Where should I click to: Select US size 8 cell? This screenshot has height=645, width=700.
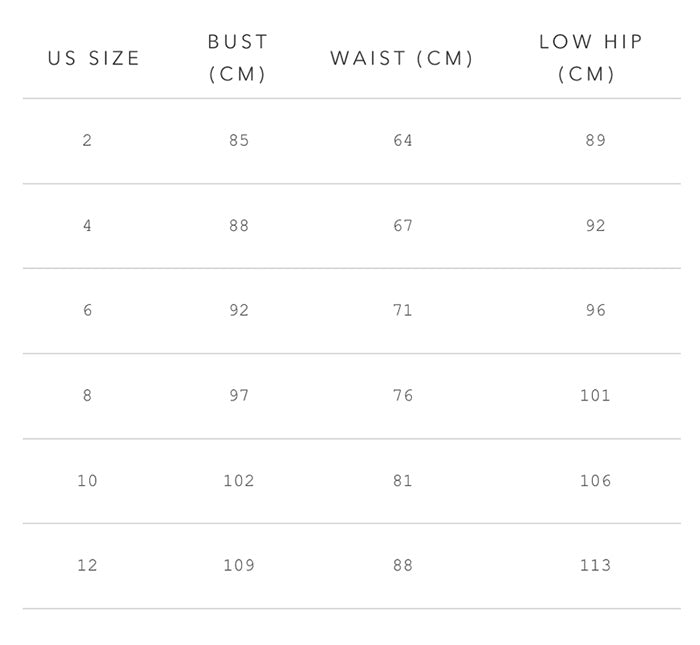[87, 395]
